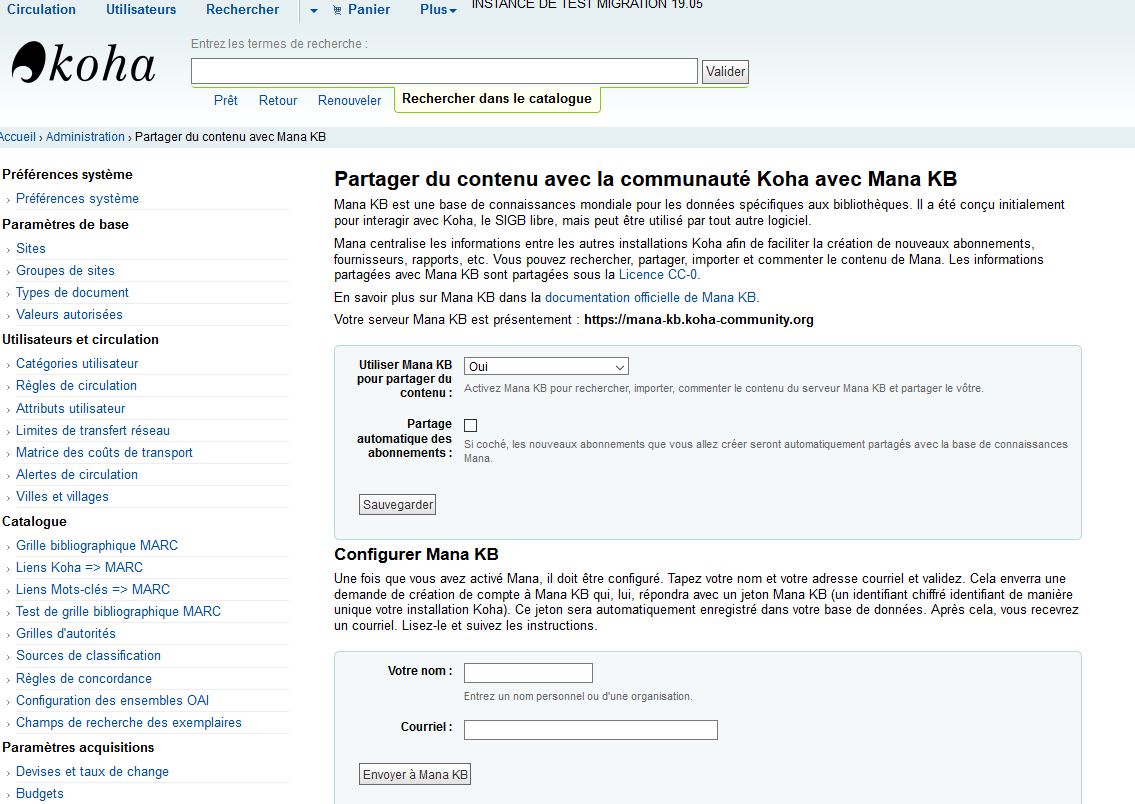Open Règles de concordance link
This screenshot has height=804, width=1135.
click(x=84, y=679)
